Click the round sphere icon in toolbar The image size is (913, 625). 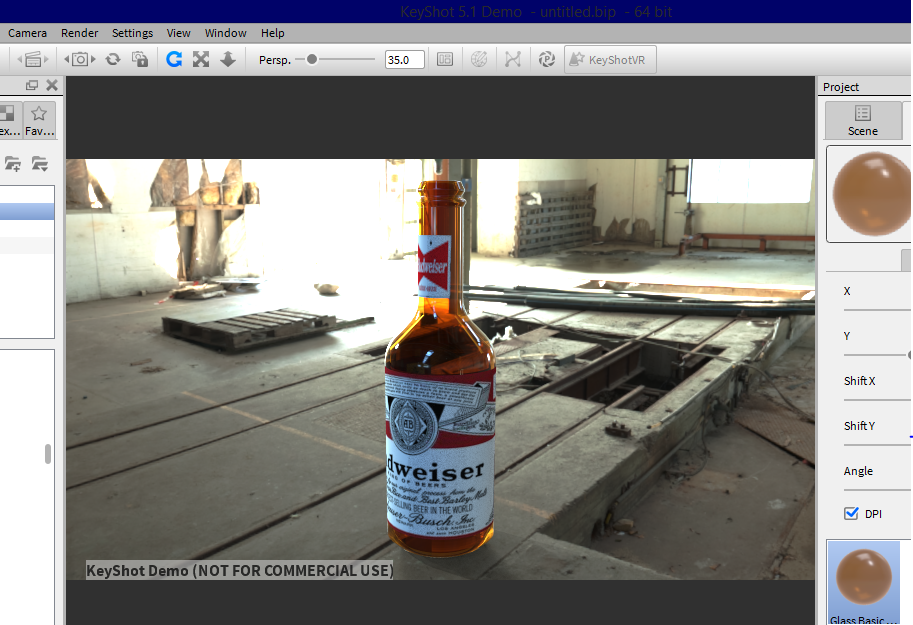(479, 59)
